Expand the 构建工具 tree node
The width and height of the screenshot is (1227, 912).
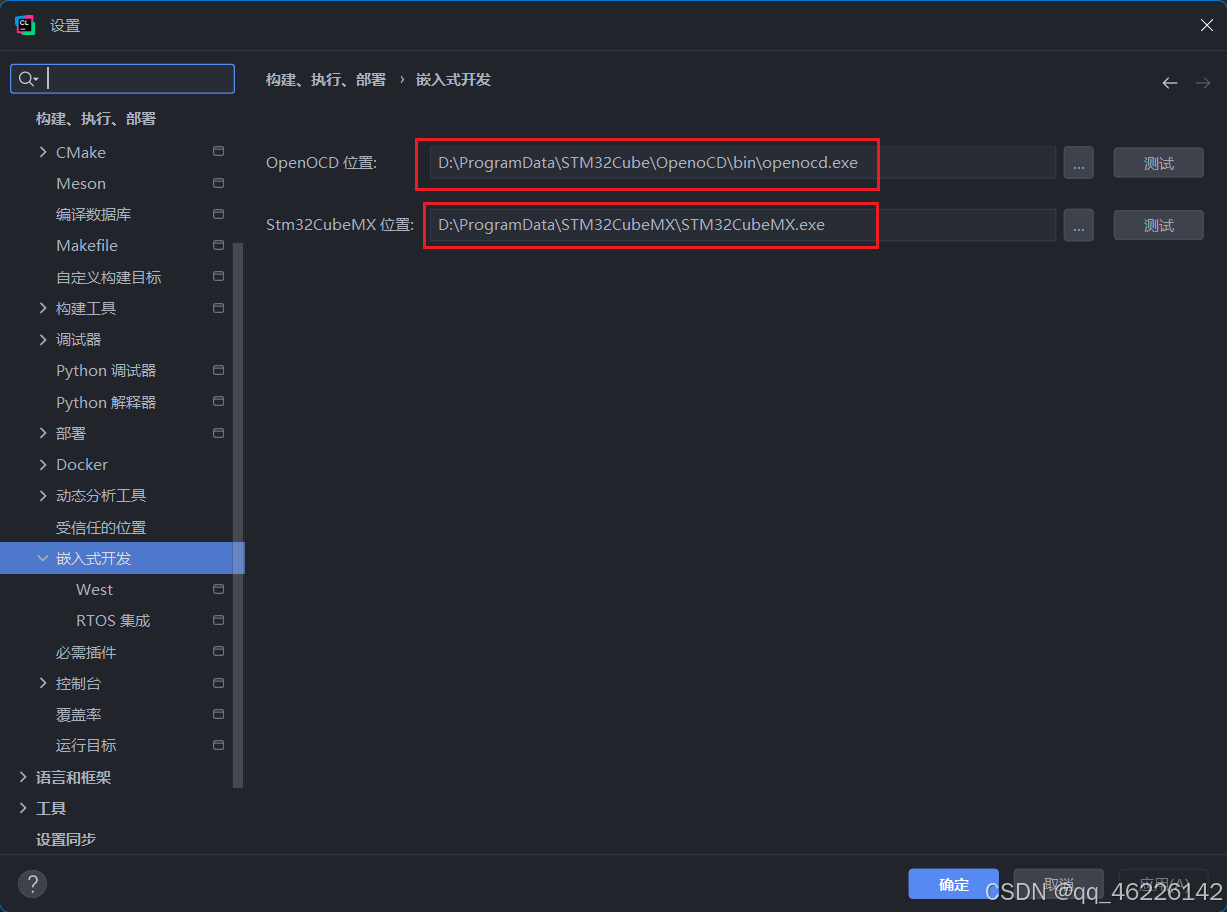point(43,308)
